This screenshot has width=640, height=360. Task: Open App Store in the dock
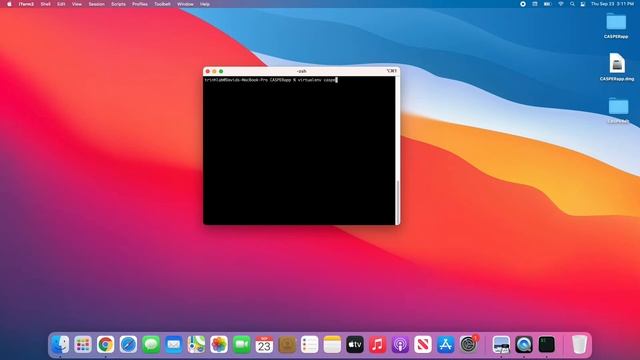coord(445,344)
